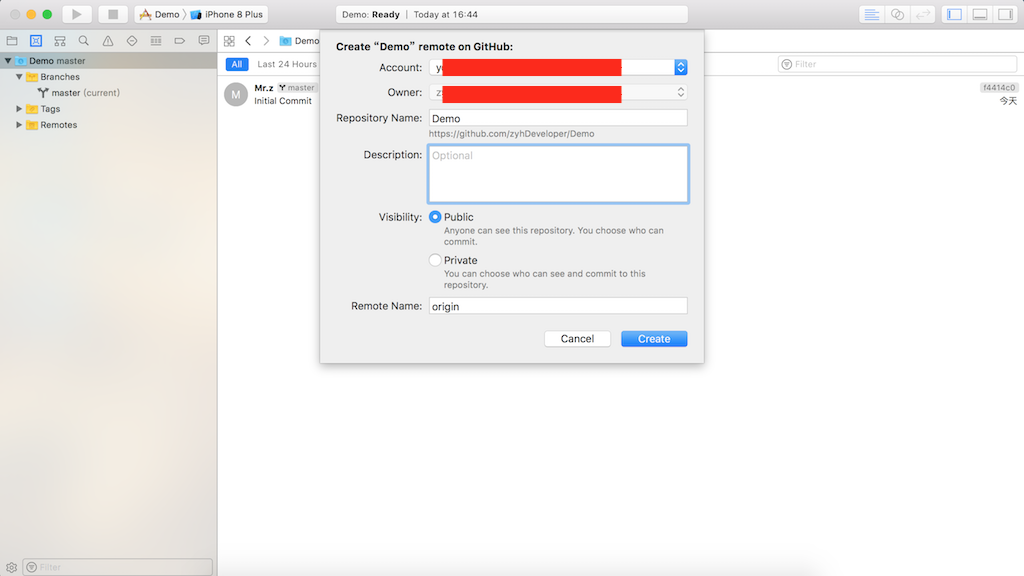Collapse the Branches folder

click(x=19, y=76)
